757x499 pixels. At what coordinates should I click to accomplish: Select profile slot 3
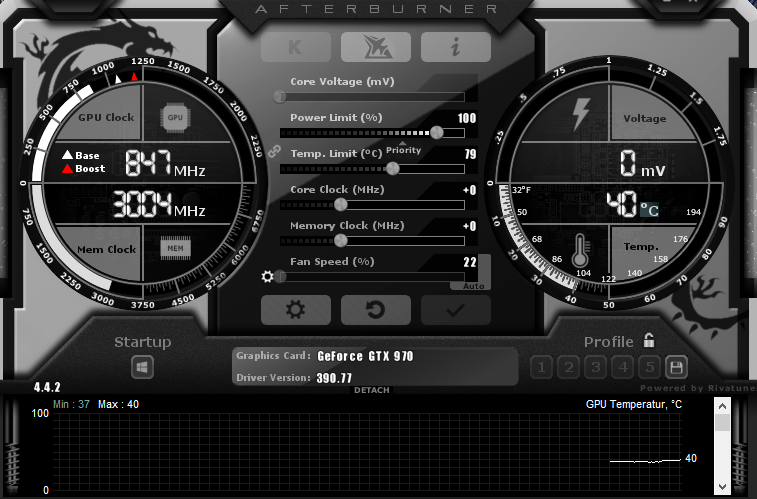click(596, 367)
